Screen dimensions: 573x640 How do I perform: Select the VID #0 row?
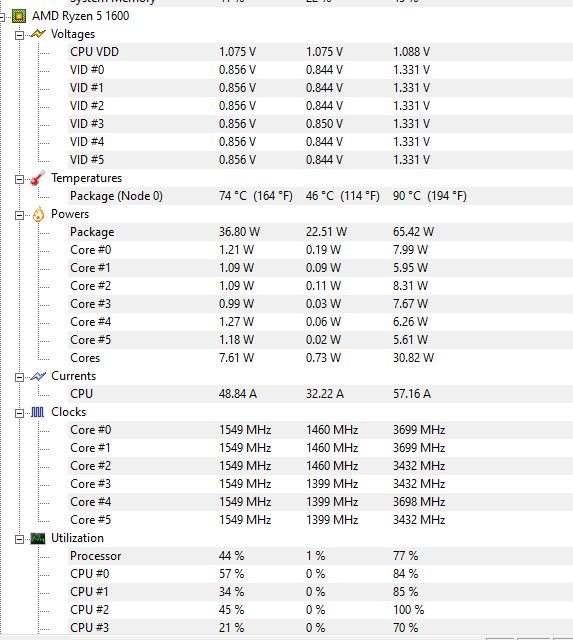click(320, 70)
